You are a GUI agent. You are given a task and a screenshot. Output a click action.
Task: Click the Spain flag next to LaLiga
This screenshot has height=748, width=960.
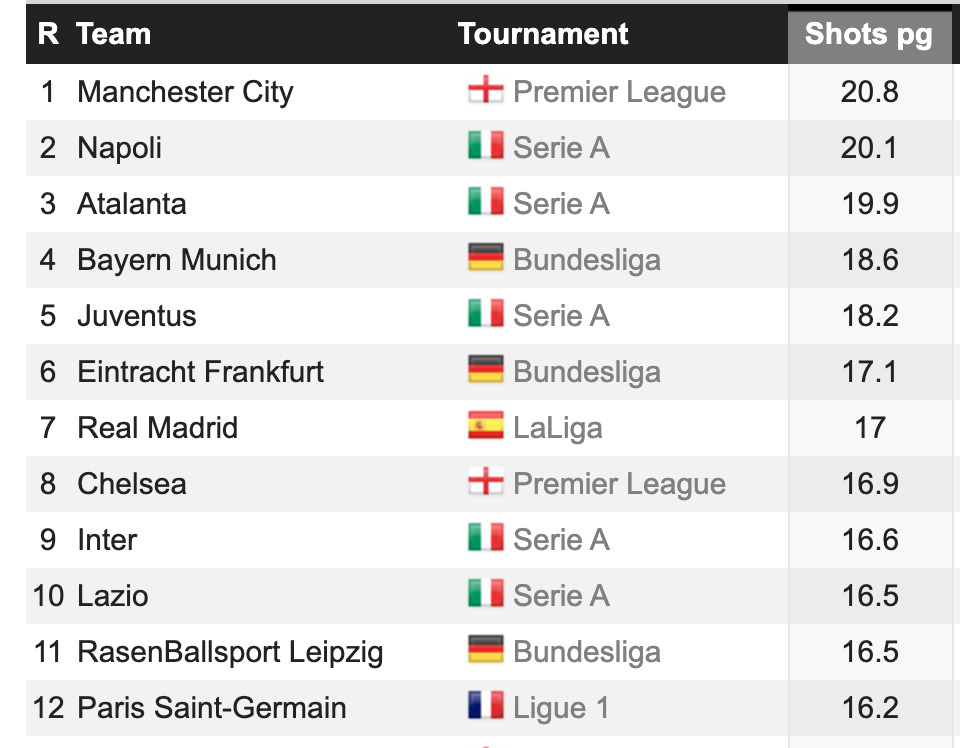[485, 428]
